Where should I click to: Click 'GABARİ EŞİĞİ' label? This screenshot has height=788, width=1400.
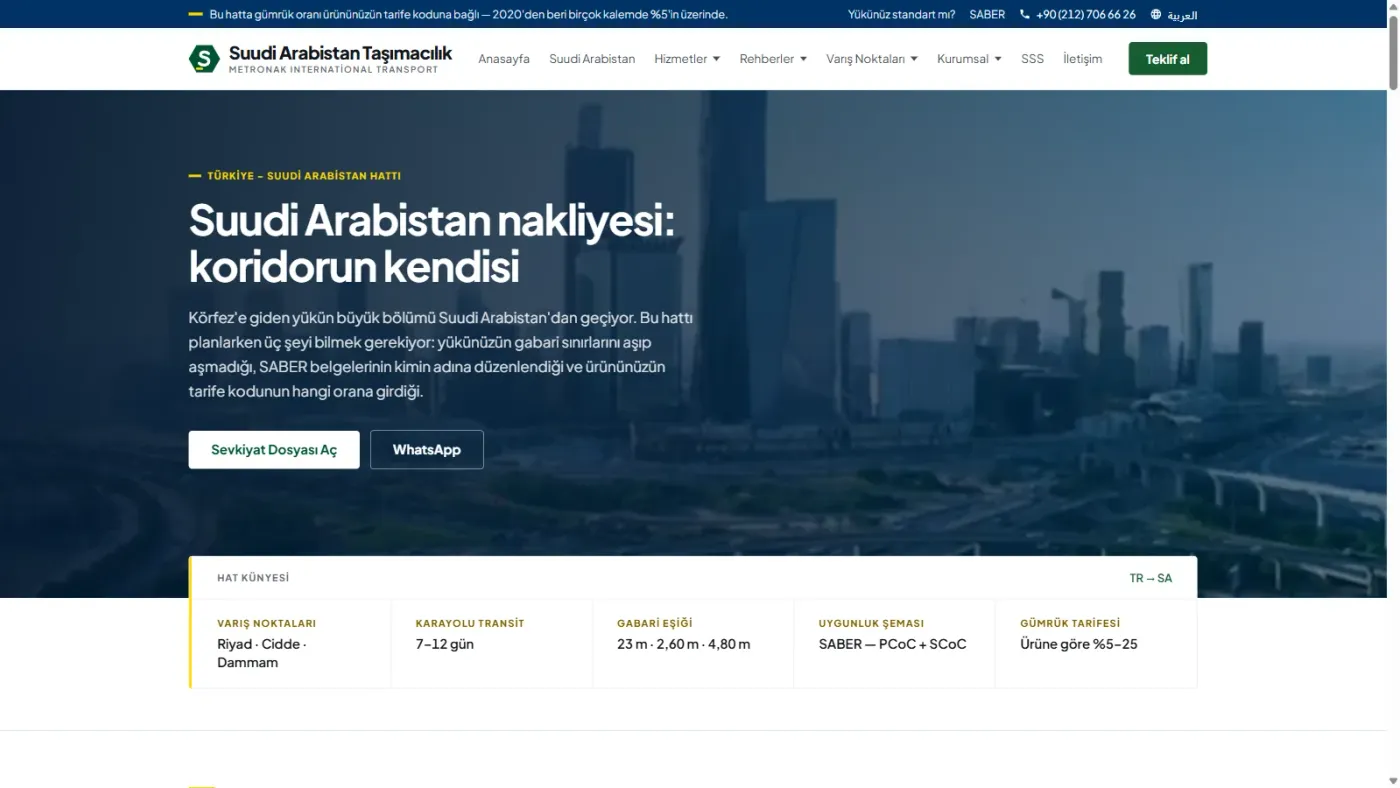(655, 623)
